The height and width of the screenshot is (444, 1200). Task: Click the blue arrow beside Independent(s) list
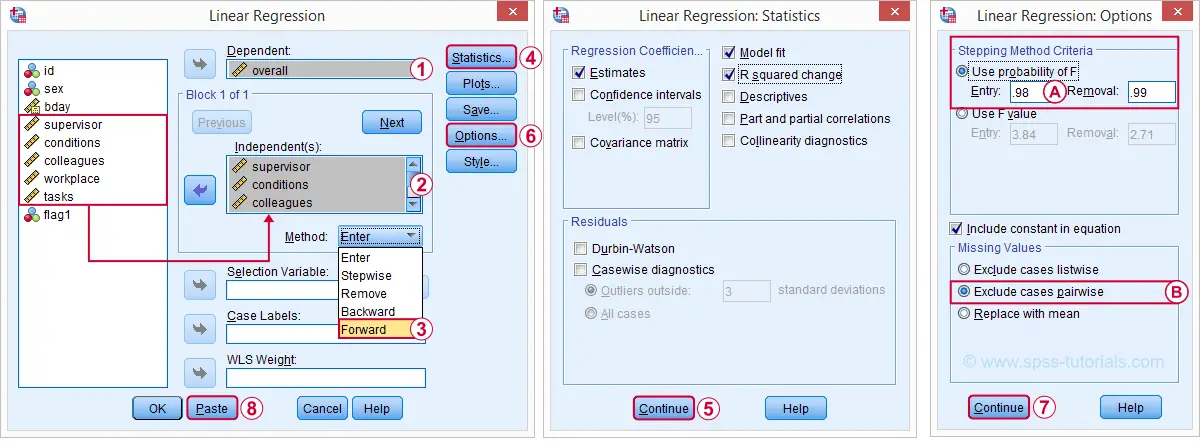point(201,190)
